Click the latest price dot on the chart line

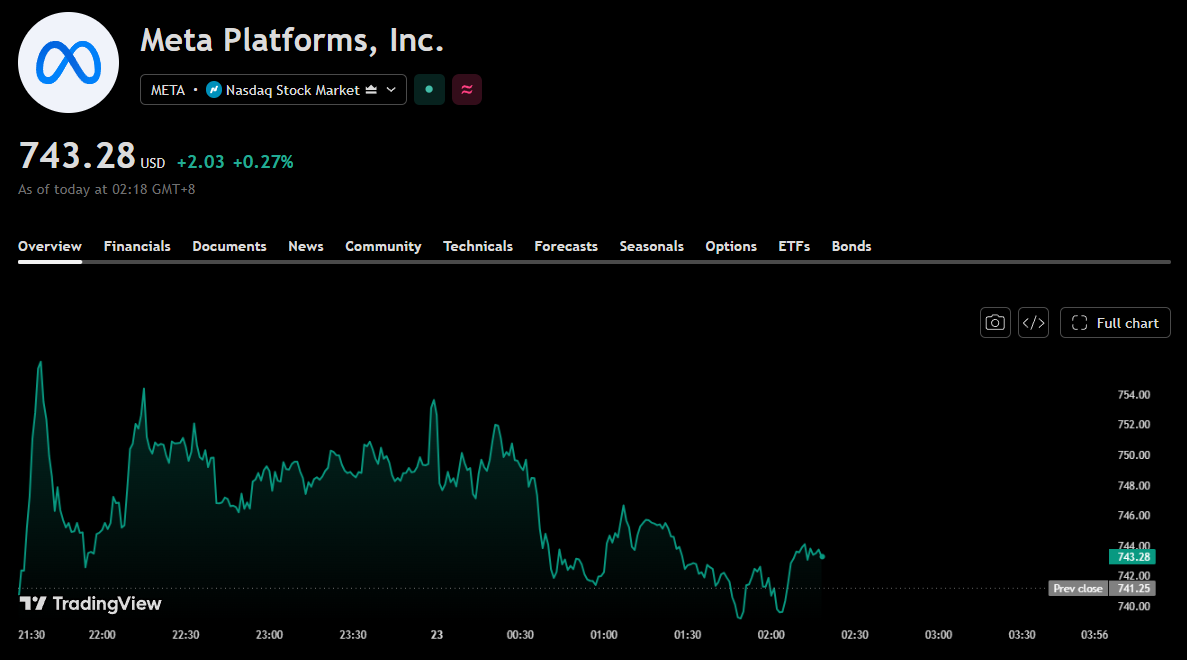(822, 556)
